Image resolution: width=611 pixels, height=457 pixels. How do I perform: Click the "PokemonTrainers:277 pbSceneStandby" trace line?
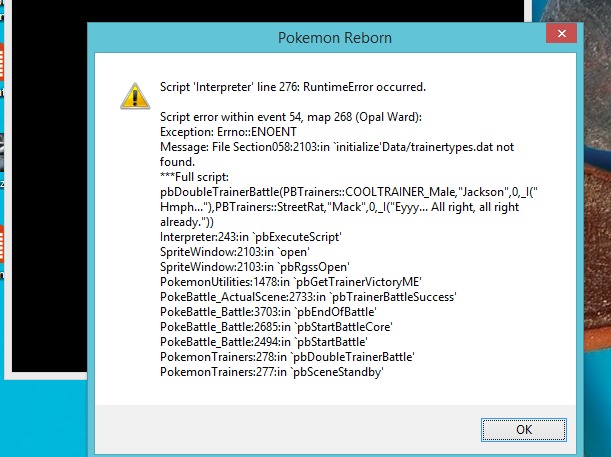point(272,372)
